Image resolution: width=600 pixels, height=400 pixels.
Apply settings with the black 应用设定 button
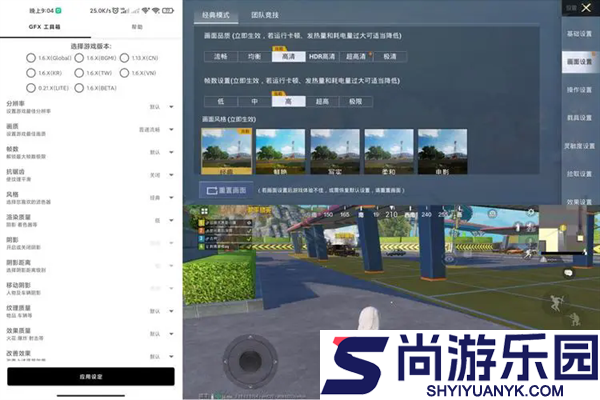(91, 377)
